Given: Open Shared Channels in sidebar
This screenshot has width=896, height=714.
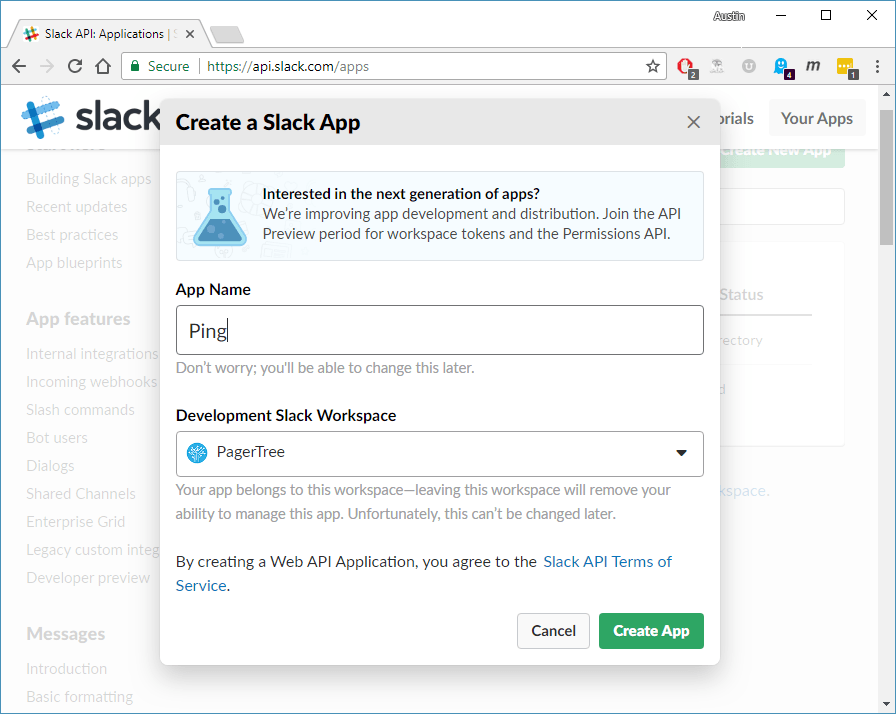Looking at the screenshot, I should 81,494.
